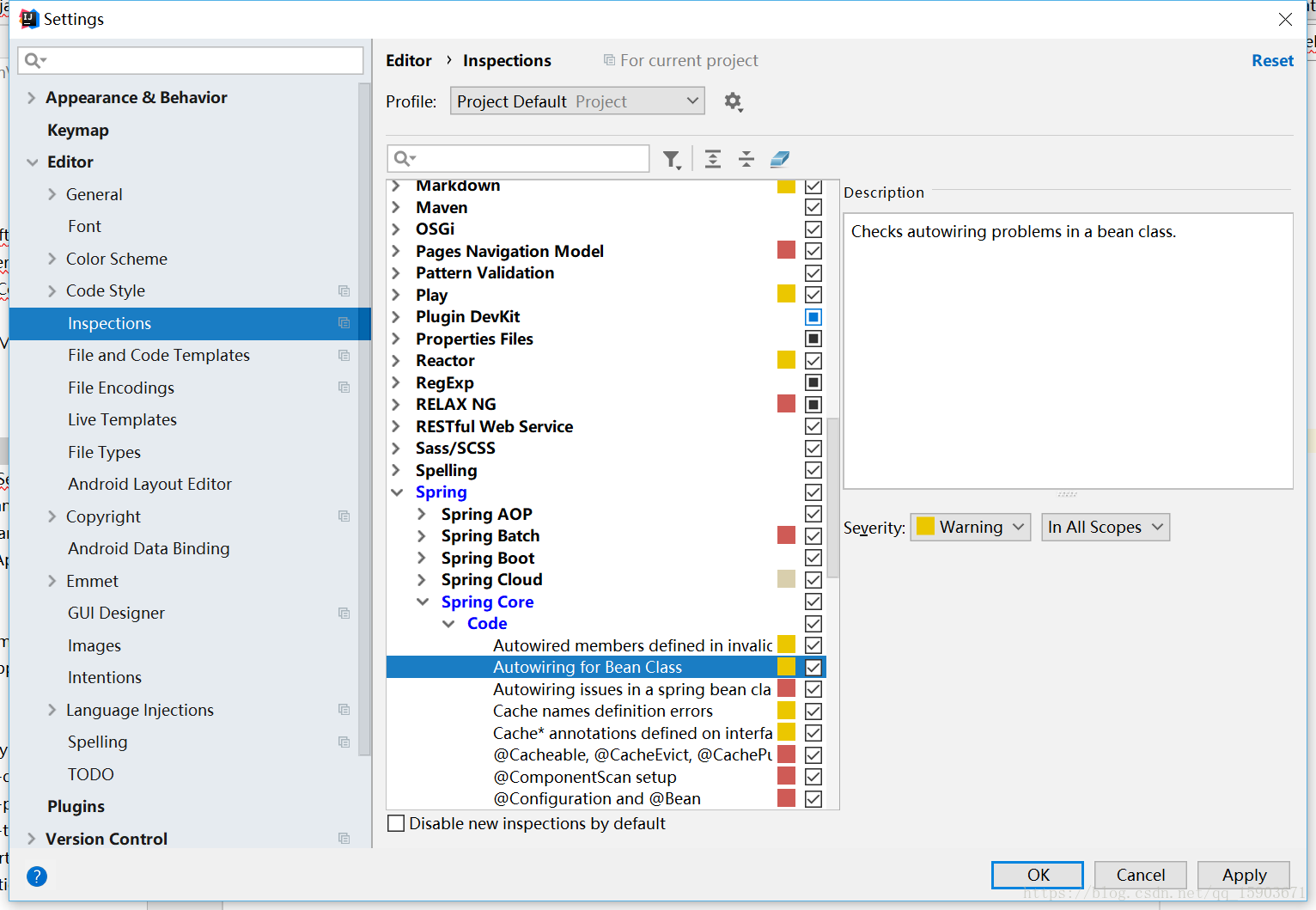
Task: Focus the settings search field
Action: [191, 60]
